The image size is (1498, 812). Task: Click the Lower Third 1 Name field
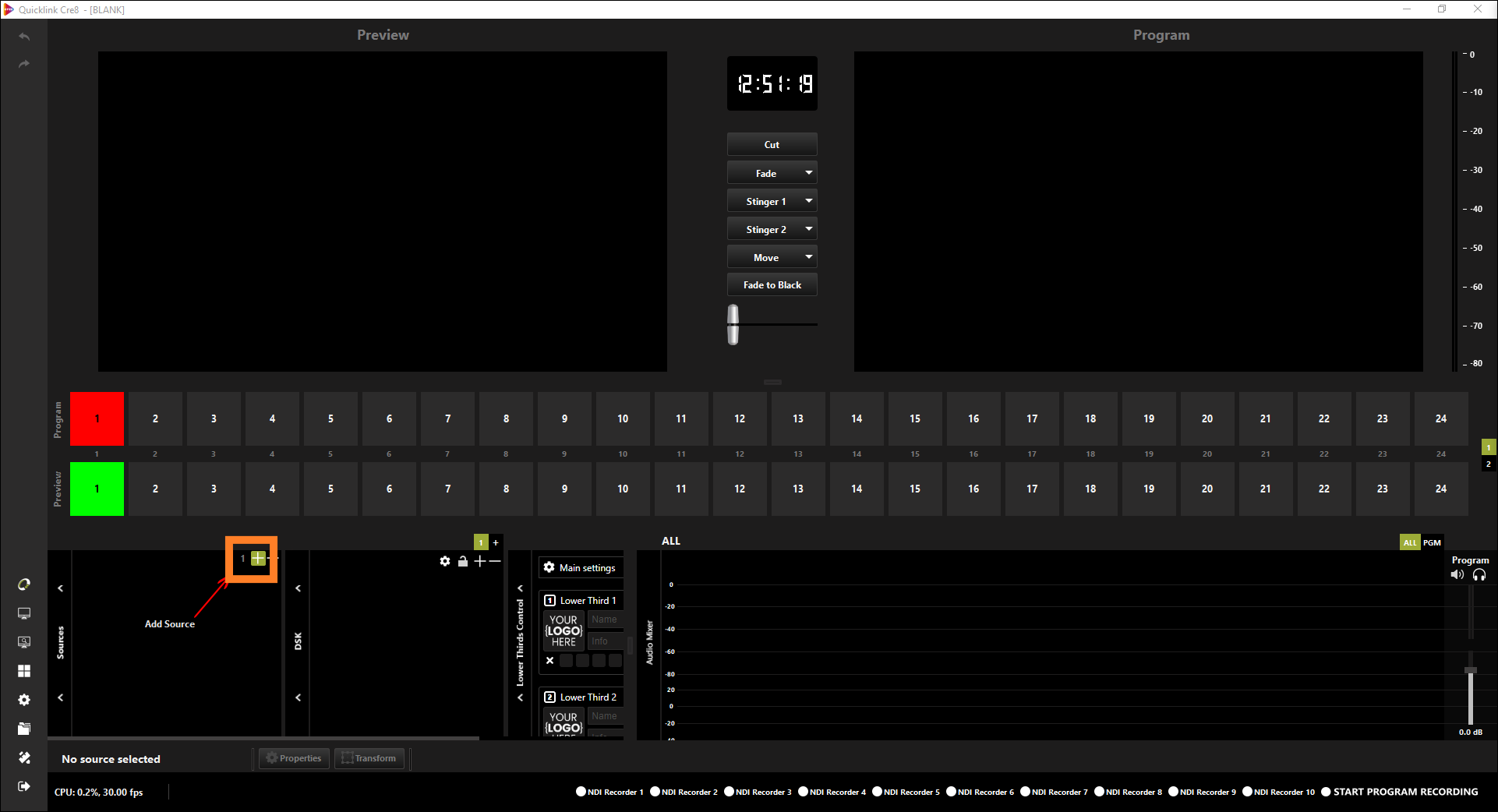pyautogui.click(x=606, y=620)
